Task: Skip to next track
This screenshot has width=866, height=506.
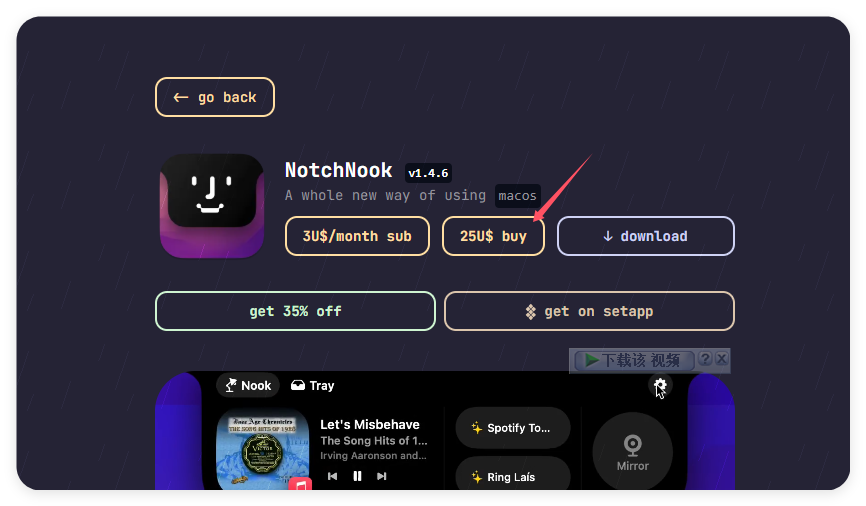Action: pos(382,476)
